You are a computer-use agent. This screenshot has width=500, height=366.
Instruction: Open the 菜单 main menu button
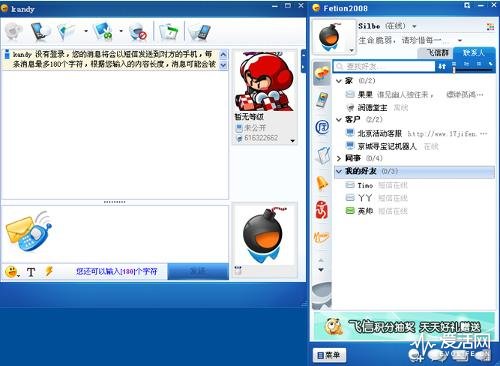[329, 355]
